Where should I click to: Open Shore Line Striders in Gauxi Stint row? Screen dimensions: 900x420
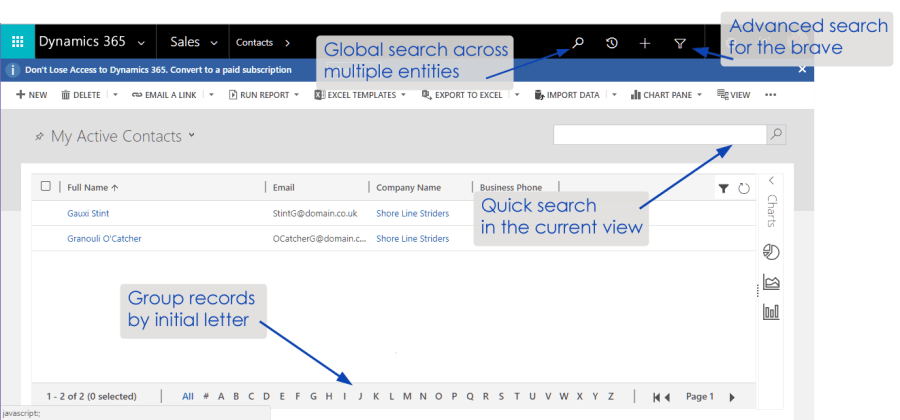(413, 213)
